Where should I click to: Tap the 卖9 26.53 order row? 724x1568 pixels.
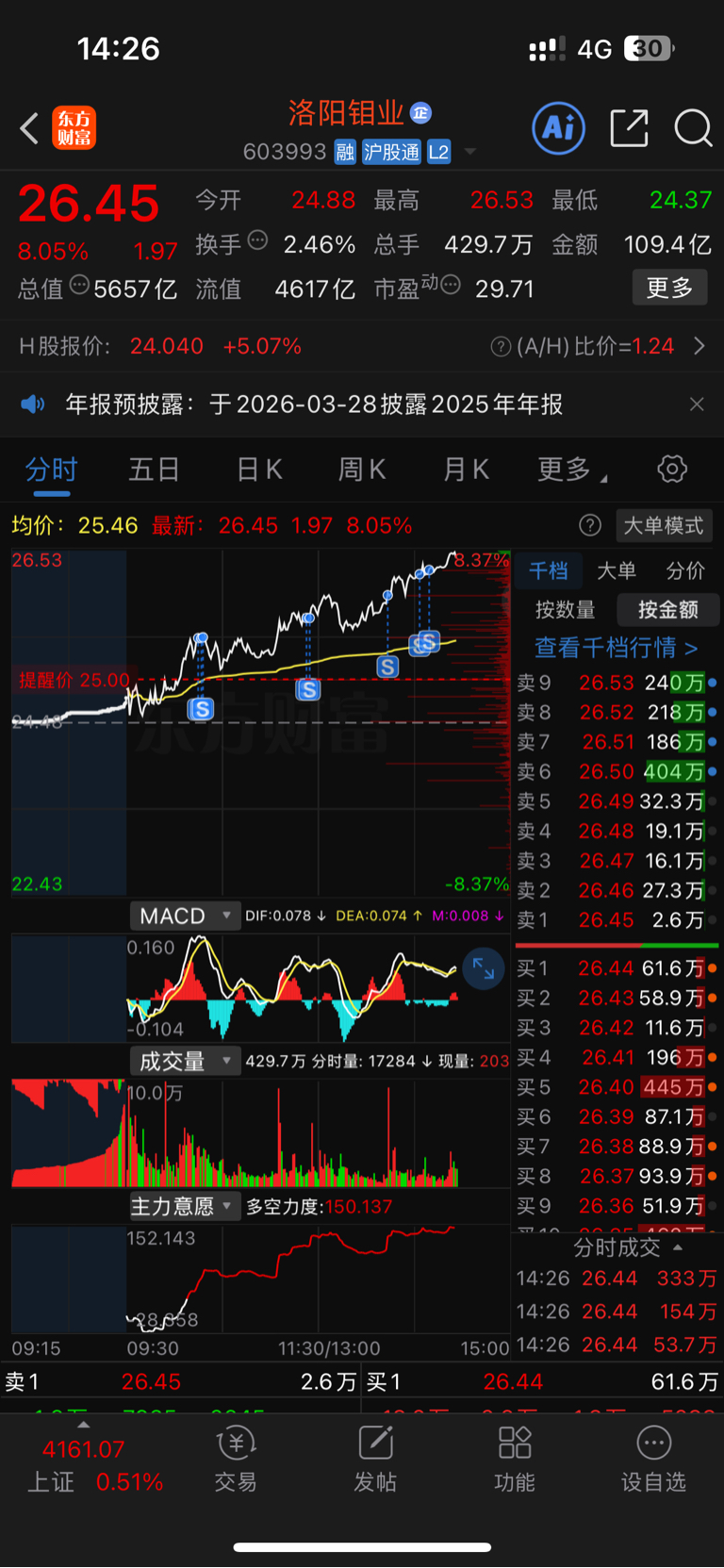617,683
